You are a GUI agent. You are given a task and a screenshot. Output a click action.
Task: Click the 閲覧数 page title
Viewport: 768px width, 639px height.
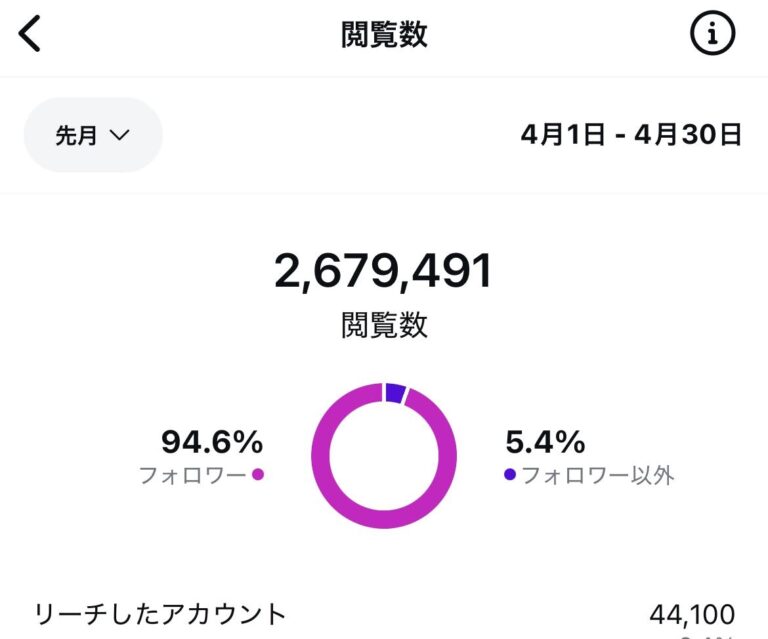click(384, 35)
